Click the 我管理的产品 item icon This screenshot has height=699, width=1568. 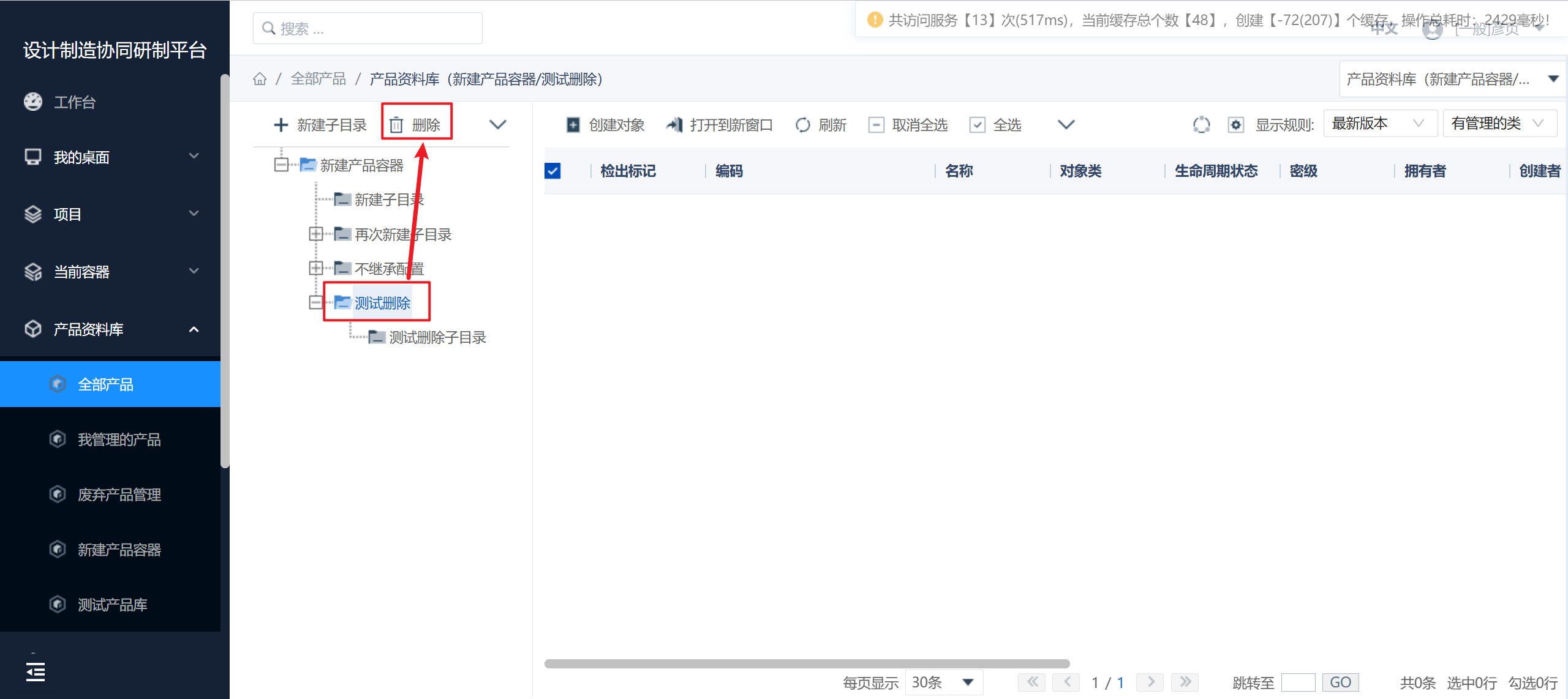point(58,439)
